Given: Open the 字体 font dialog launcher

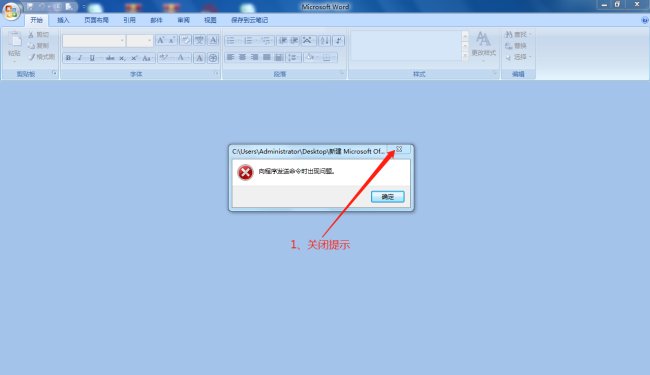Looking at the screenshot, I should [x=216, y=73].
